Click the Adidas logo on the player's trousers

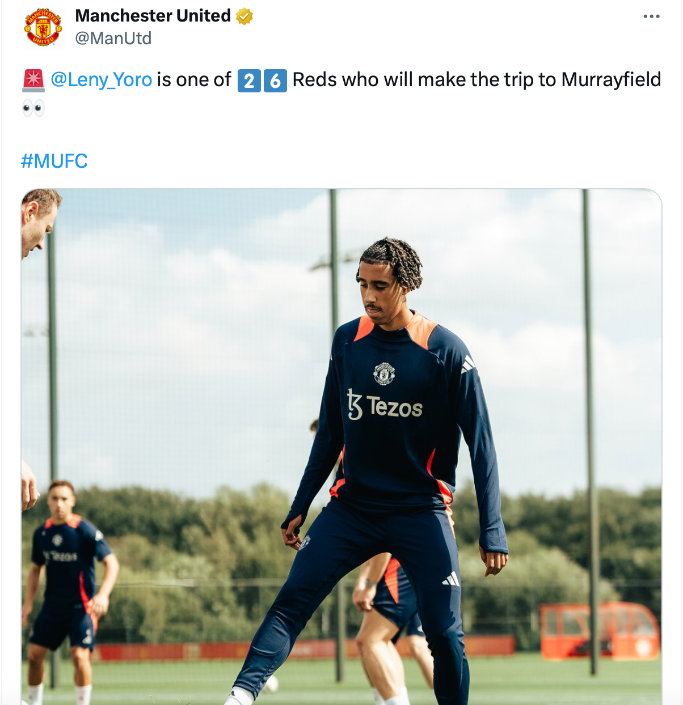coord(451,579)
